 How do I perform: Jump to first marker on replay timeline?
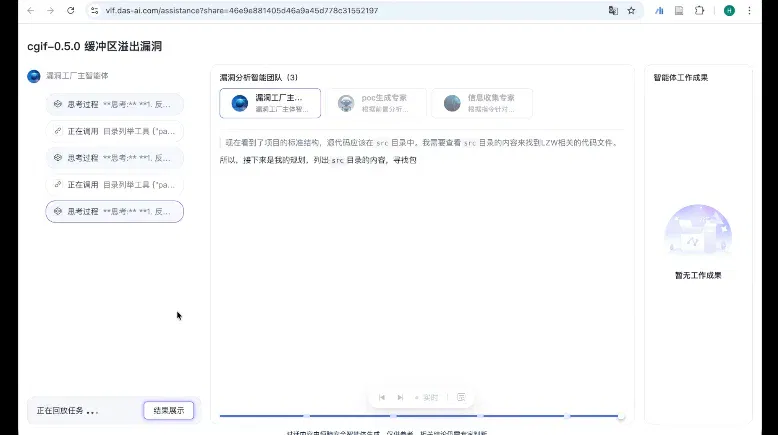307,416
